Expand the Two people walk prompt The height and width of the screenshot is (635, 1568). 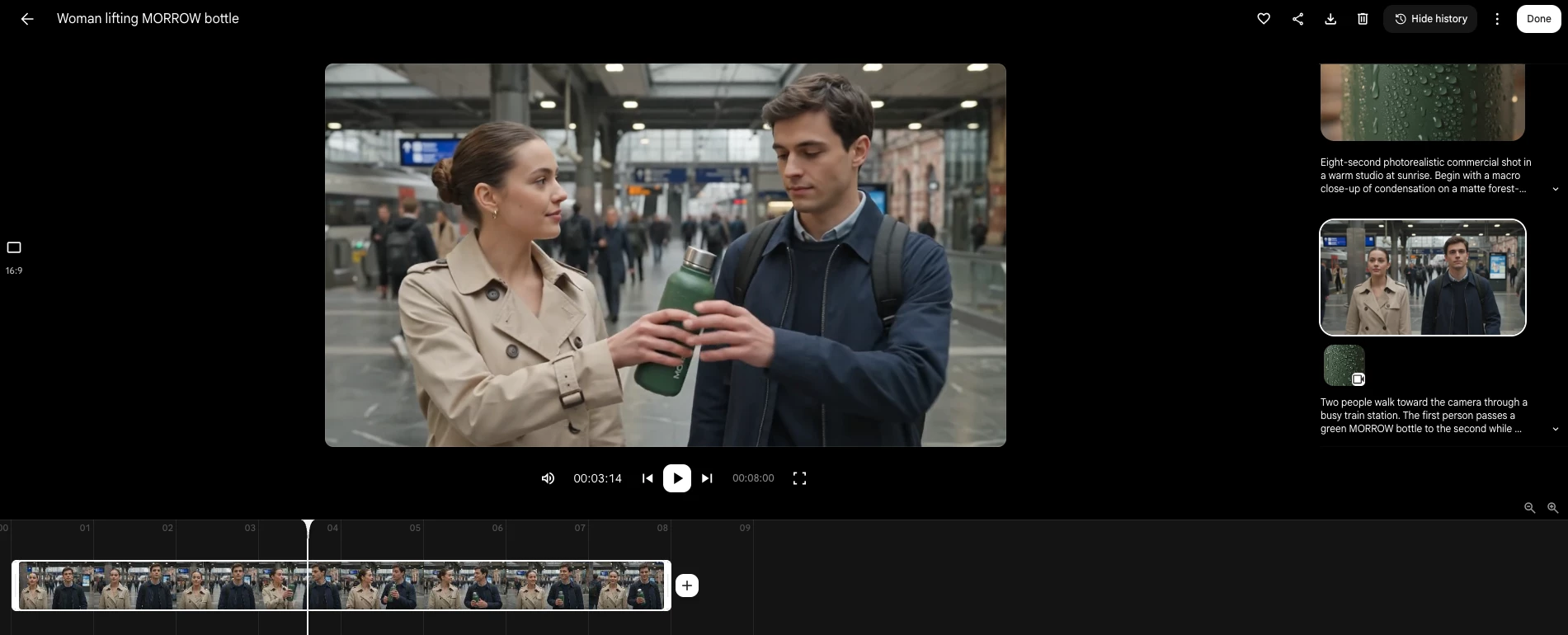(1556, 429)
